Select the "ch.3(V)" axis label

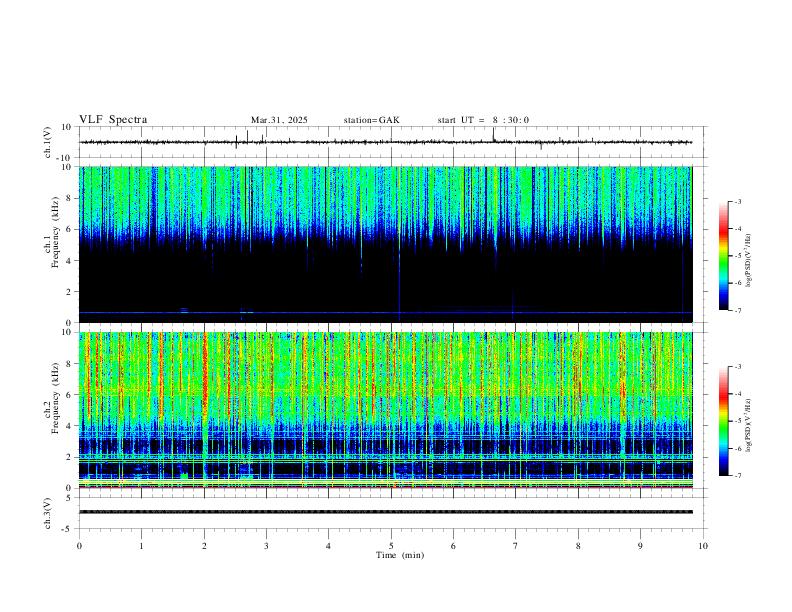(48, 513)
